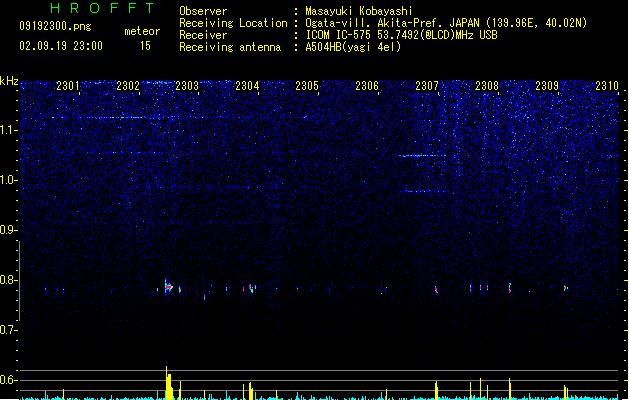Click the meteor label
This screenshot has width=629, height=400.
(x=142, y=31)
